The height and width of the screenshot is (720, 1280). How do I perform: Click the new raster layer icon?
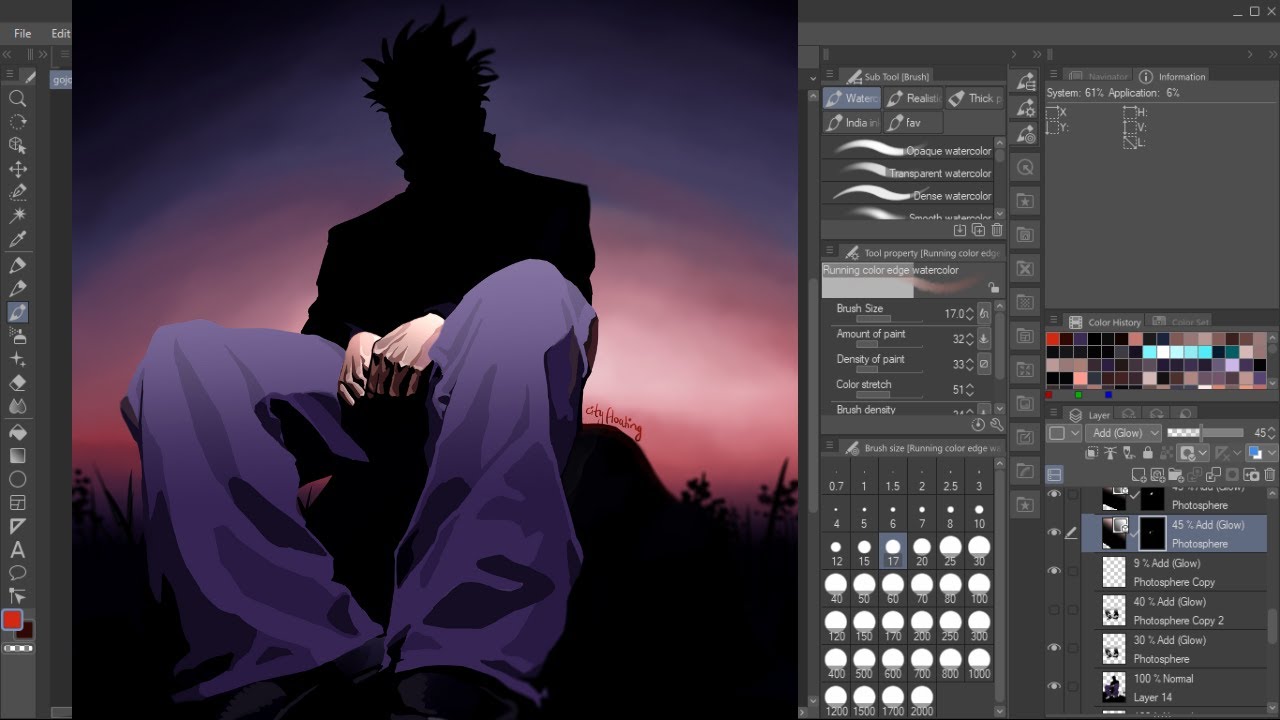click(1139, 475)
